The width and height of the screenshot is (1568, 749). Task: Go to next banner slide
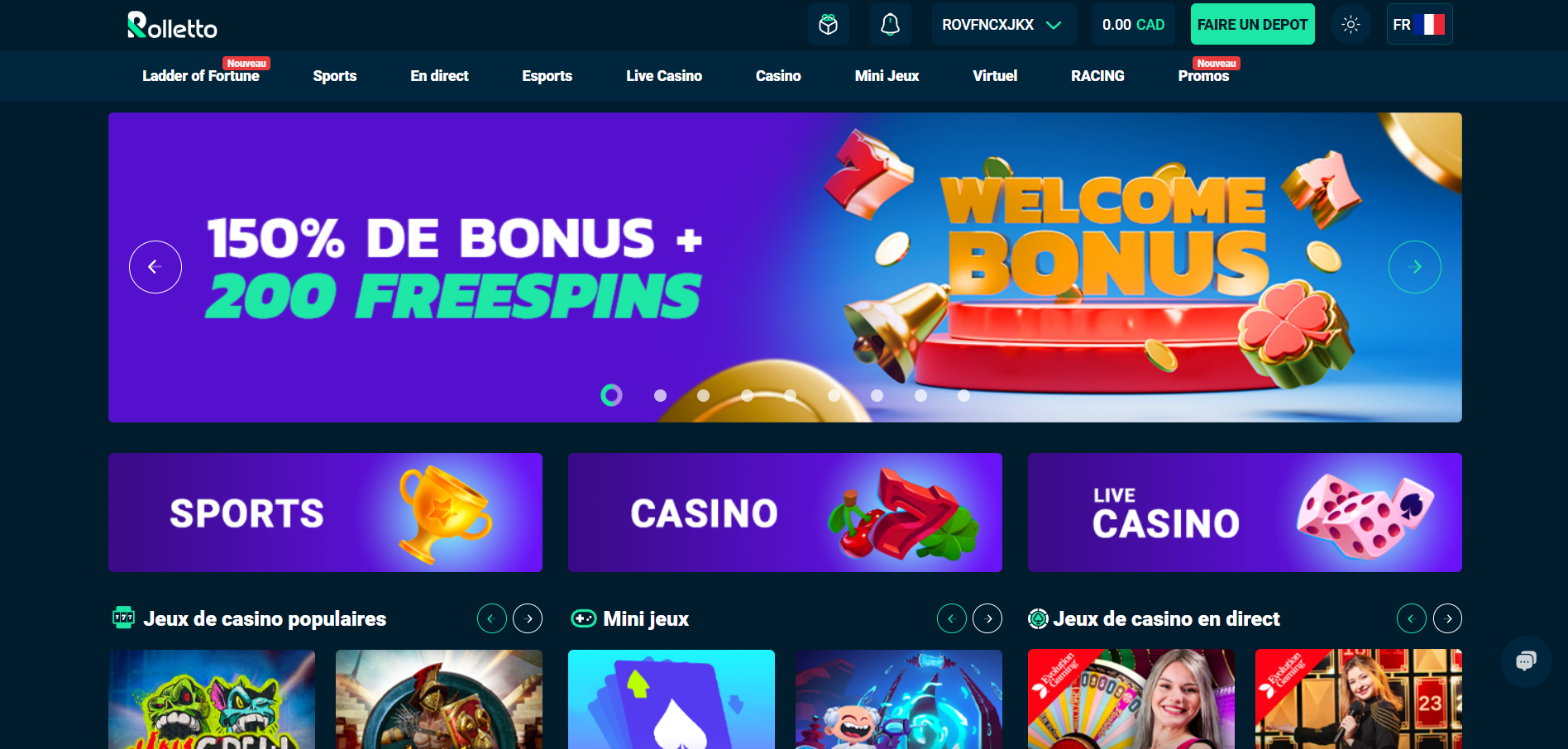pos(1415,267)
